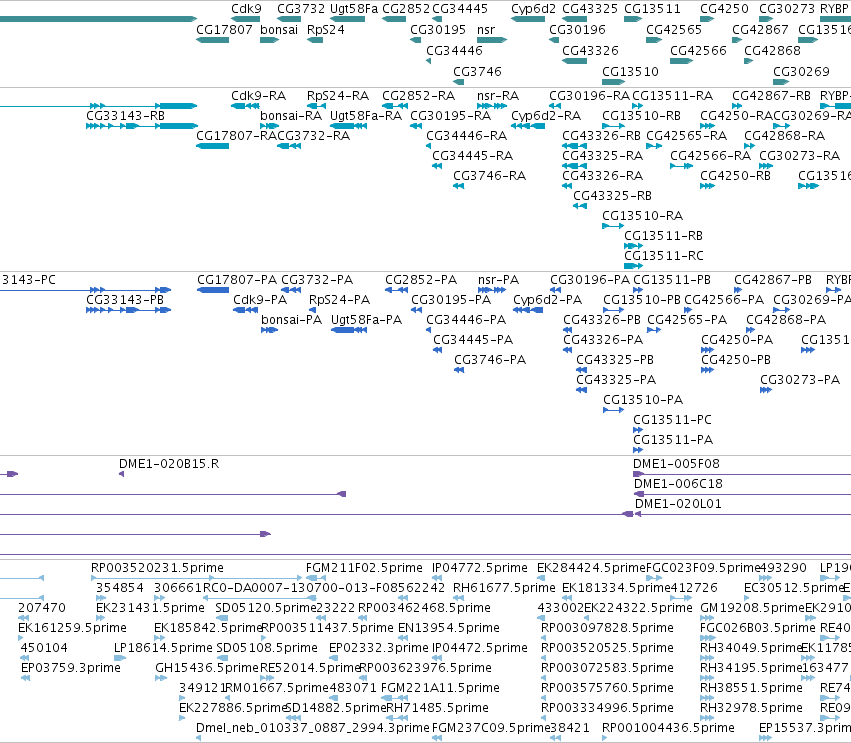Click the CG4250 gene label in top track
This screenshot has height=743, width=851.
(725, 9)
